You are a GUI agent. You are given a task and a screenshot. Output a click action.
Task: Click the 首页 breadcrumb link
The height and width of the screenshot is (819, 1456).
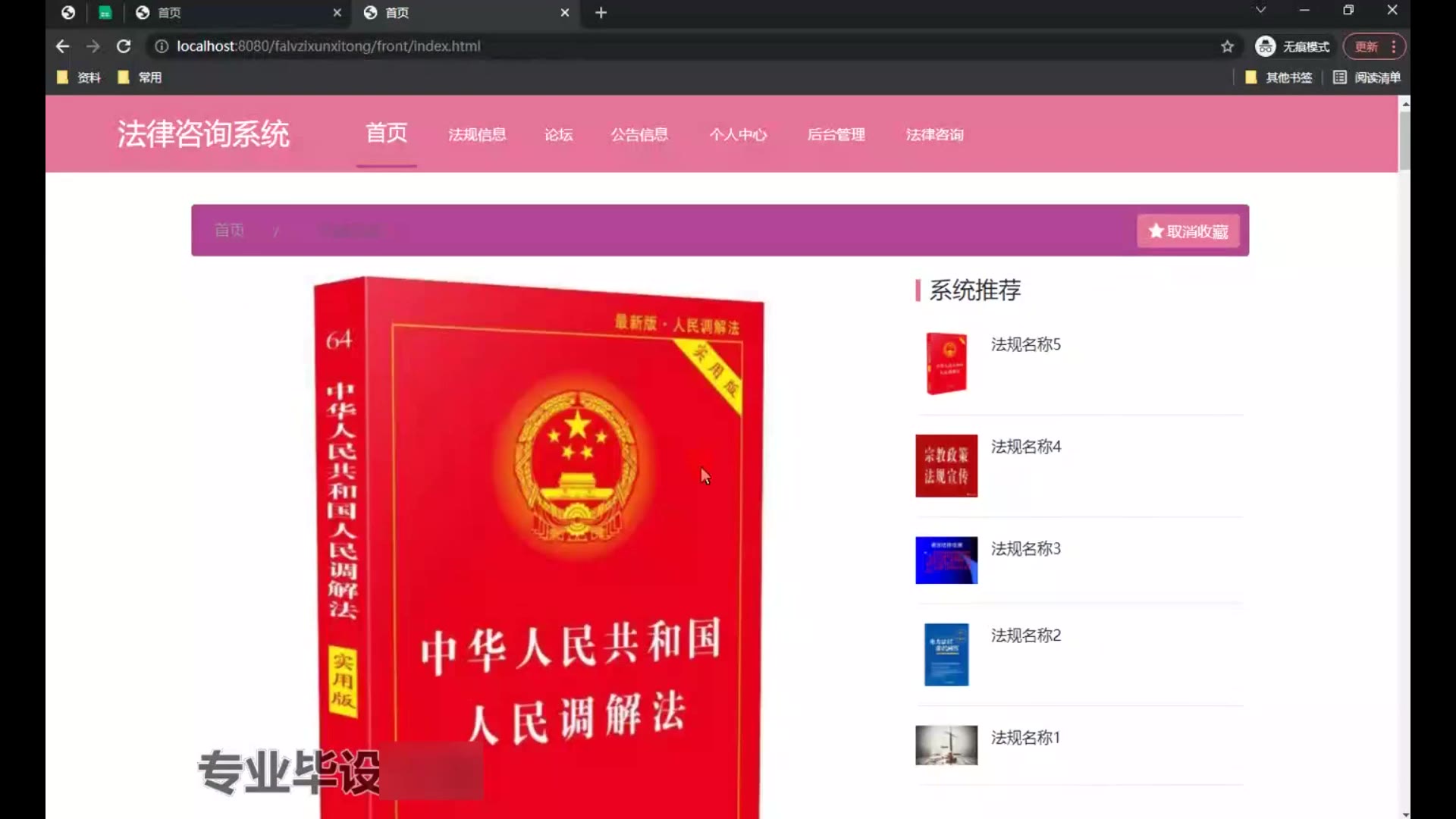click(229, 230)
